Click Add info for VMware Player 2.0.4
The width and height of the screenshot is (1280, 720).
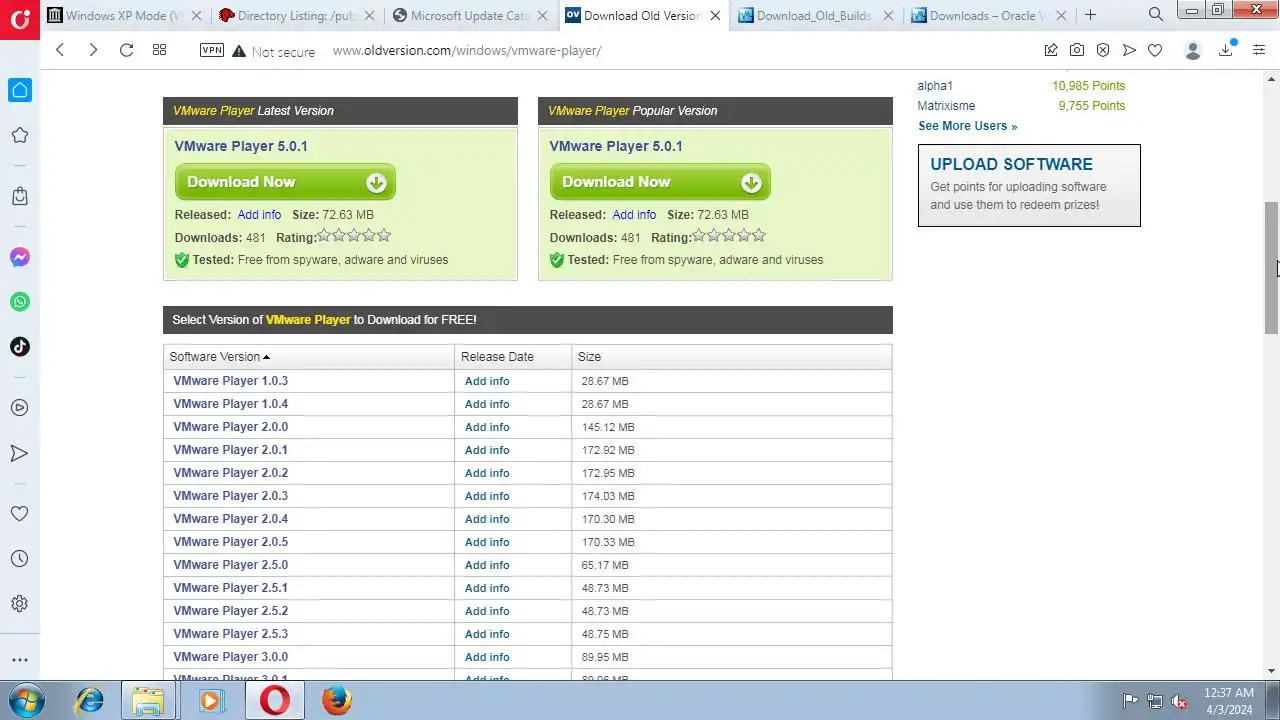coord(487,519)
